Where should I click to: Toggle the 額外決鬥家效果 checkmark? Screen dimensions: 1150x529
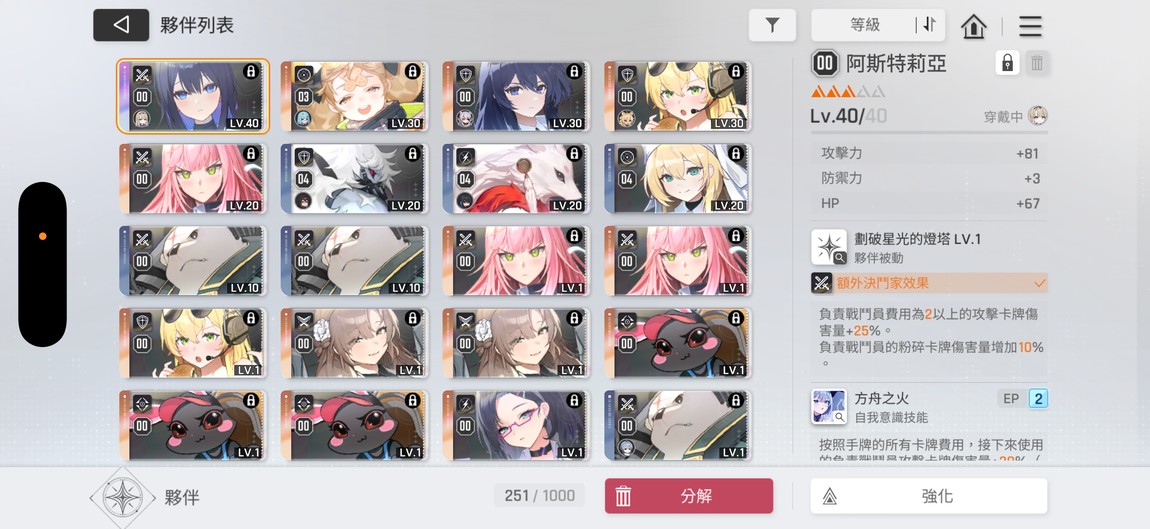coord(1040,283)
